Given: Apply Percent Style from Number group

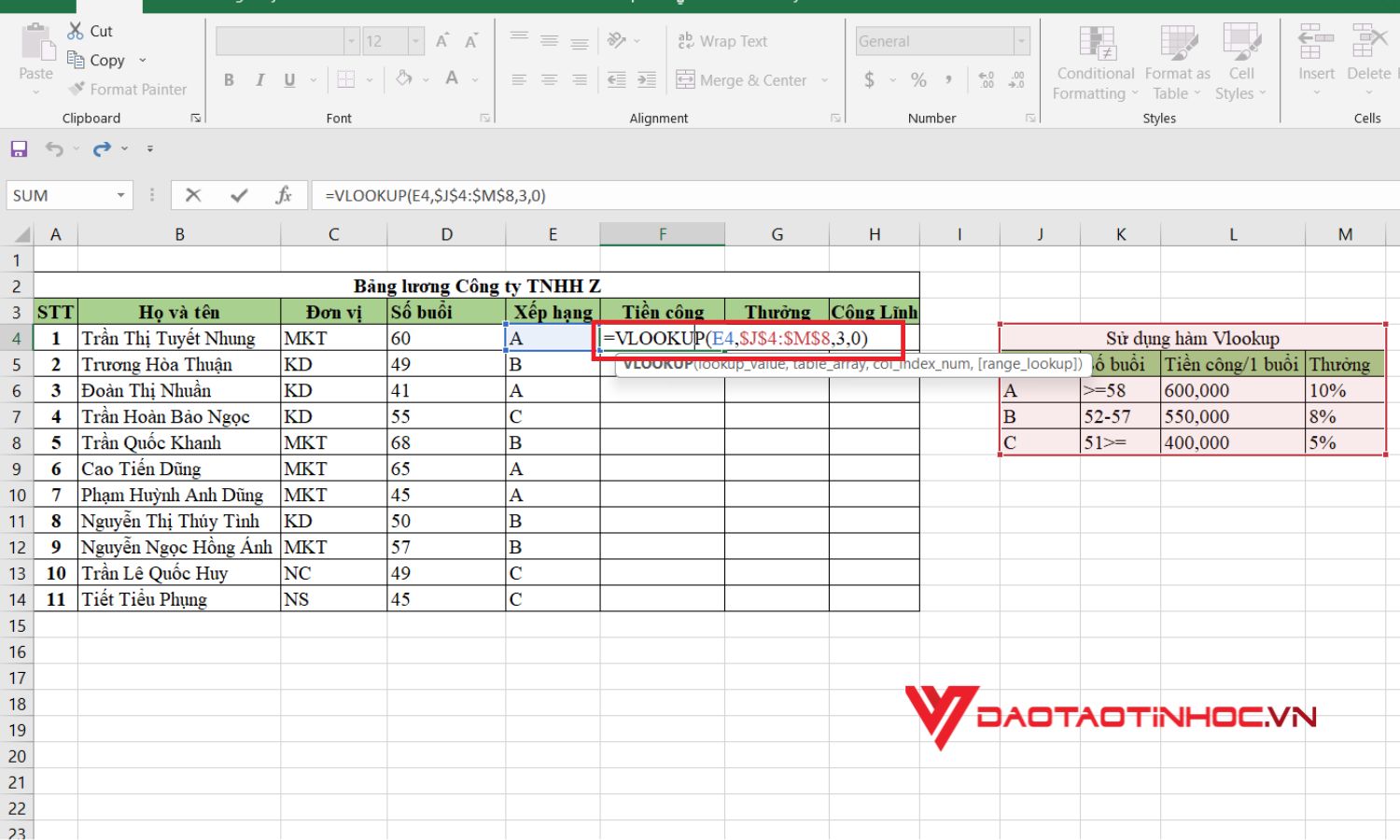Looking at the screenshot, I should click(918, 79).
